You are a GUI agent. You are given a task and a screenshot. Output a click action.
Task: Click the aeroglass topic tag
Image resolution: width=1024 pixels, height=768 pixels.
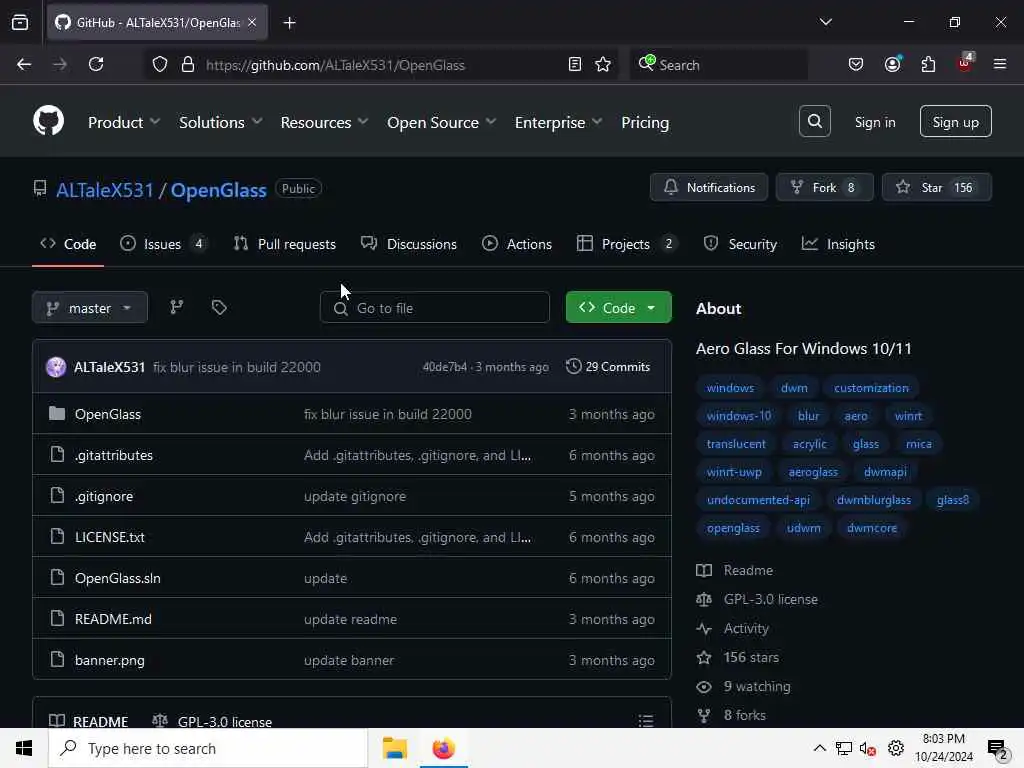(x=813, y=472)
